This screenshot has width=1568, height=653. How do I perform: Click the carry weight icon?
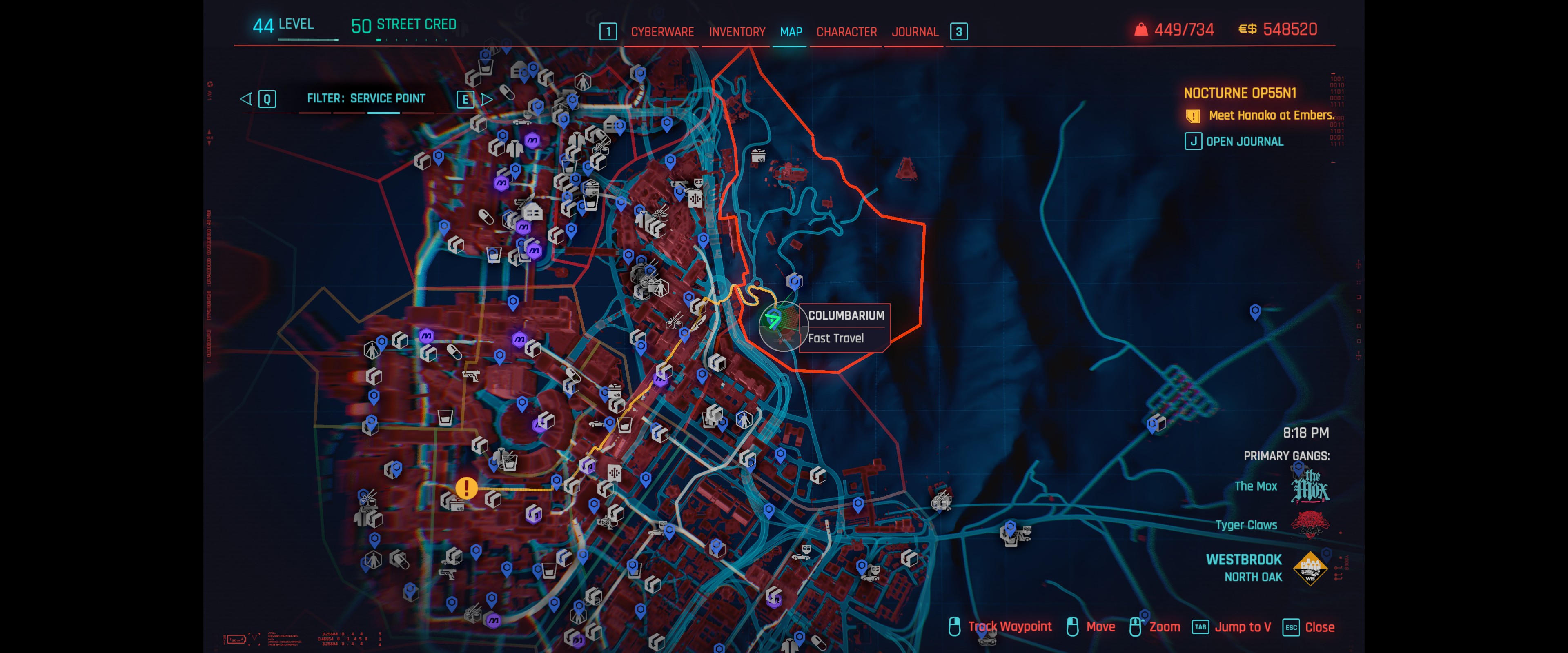(1141, 29)
